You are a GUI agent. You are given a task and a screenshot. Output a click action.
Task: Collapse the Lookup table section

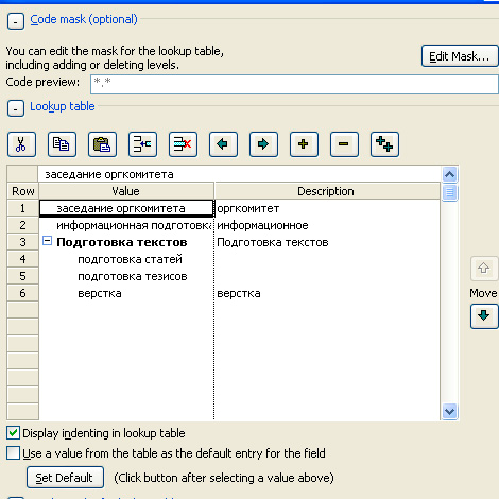tap(15, 109)
